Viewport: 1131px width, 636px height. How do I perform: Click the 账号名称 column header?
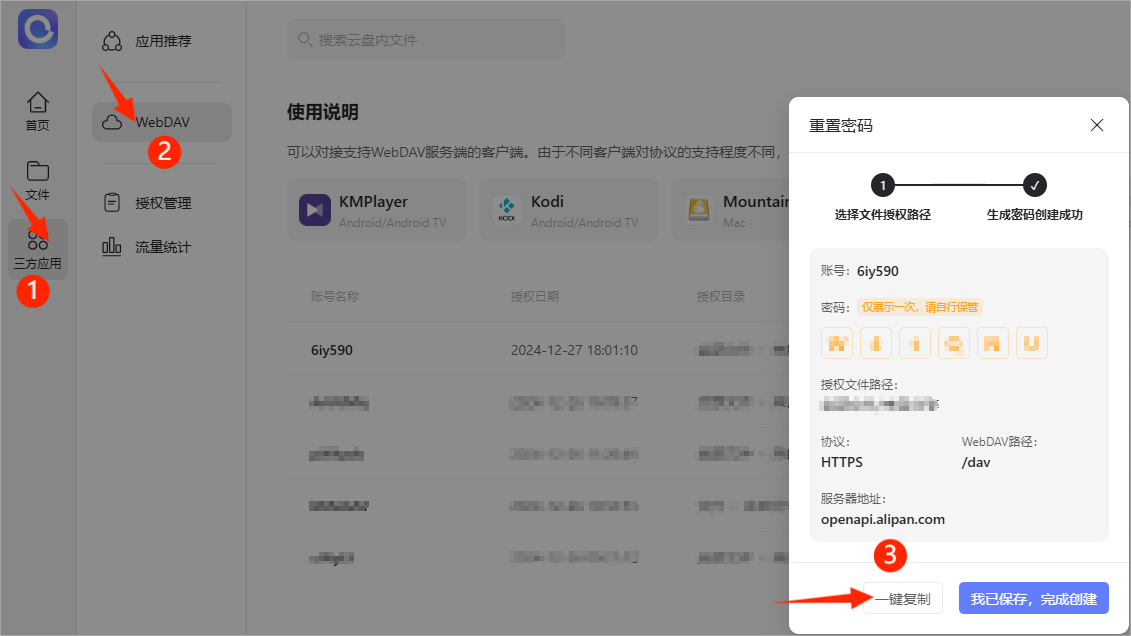(x=335, y=296)
